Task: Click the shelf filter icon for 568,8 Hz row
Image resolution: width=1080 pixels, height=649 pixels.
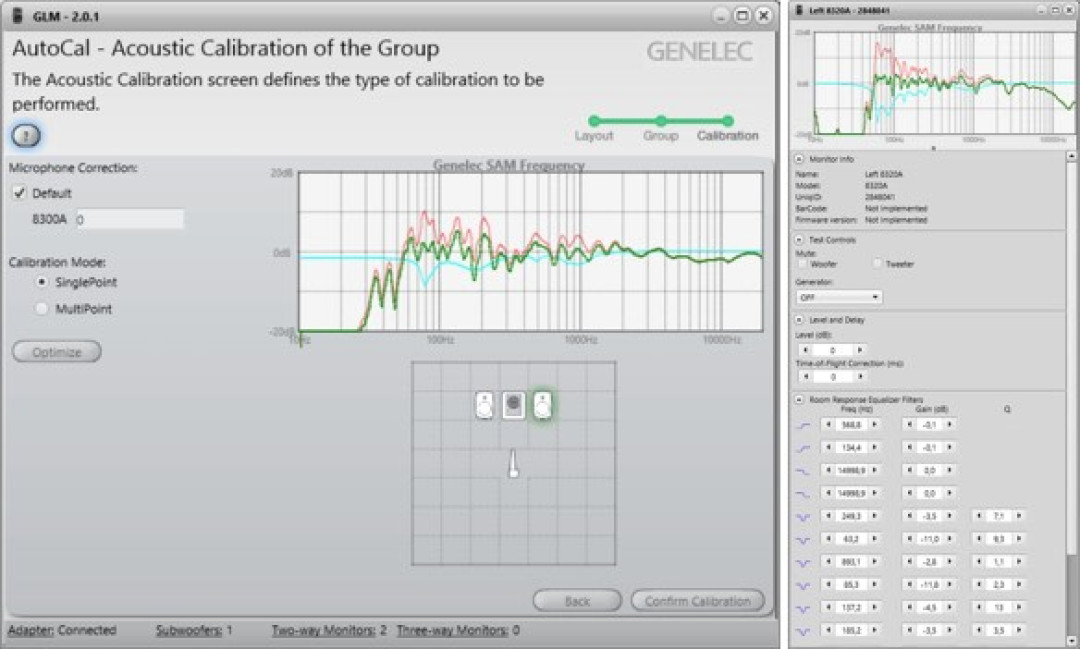Action: (x=803, y=426)
